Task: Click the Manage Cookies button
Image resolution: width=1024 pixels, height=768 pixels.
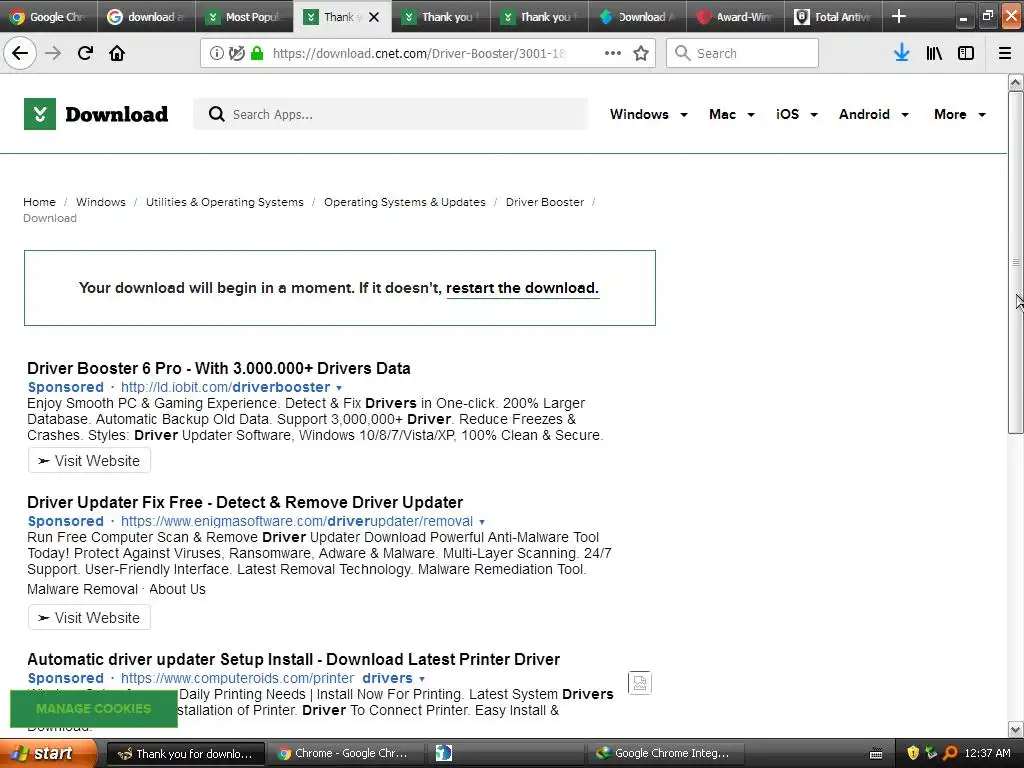Action: (93, 709)
